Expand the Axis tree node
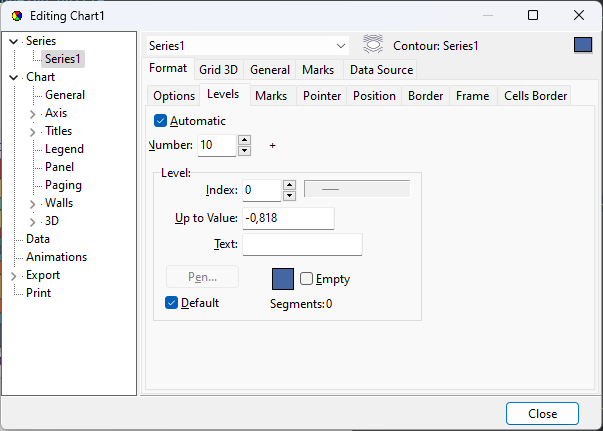The width and height of the screenshot is (603, 431). pos(33,114)
